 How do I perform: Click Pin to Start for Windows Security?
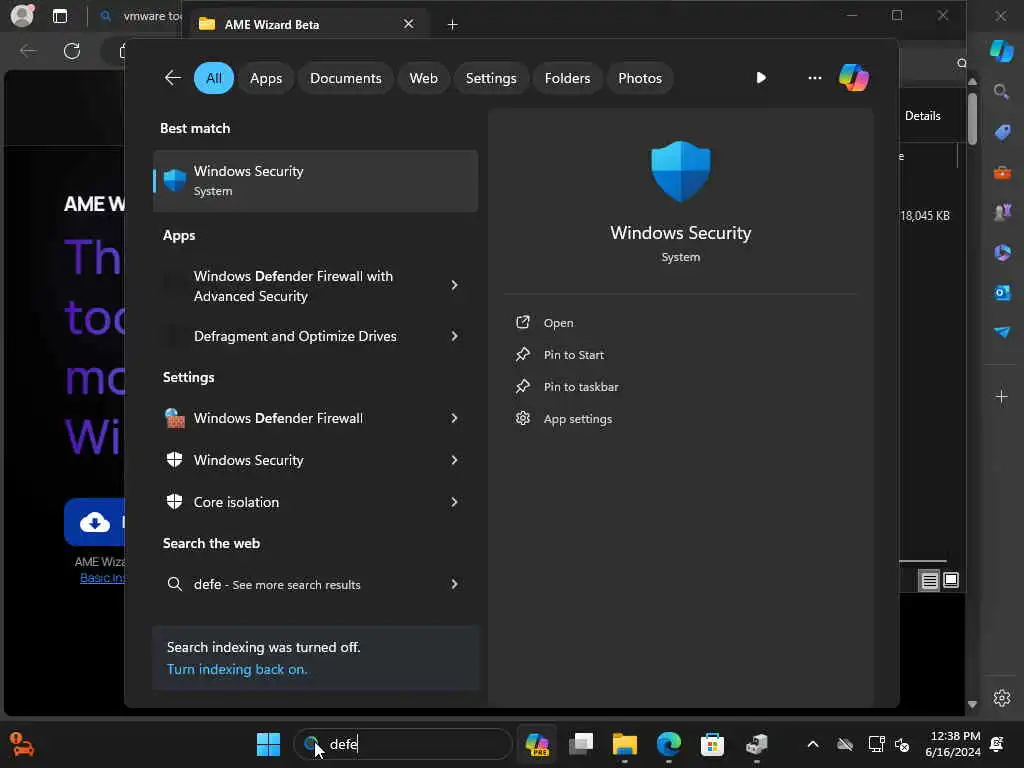(x=573, y=355)
